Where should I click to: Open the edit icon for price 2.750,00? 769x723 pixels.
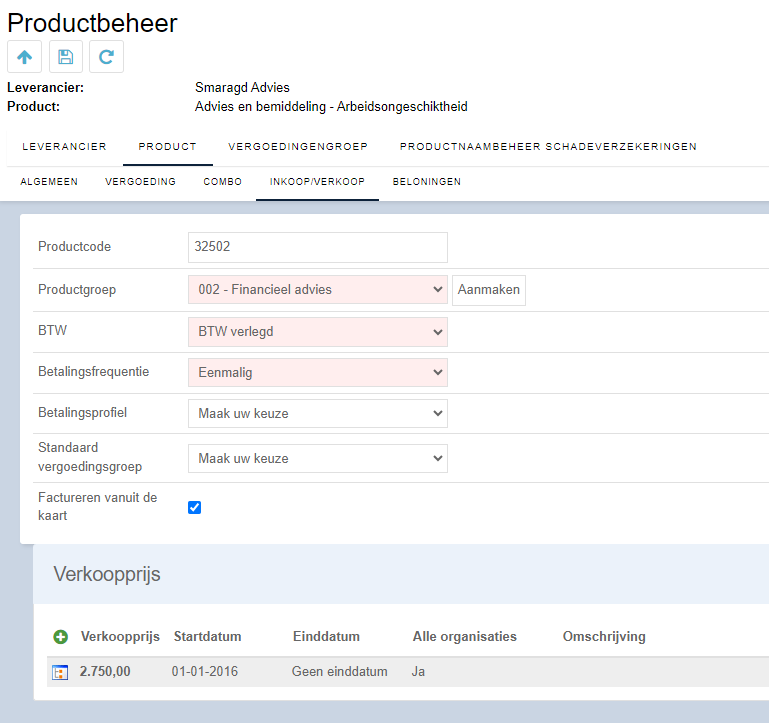click(x=60, y=672)
